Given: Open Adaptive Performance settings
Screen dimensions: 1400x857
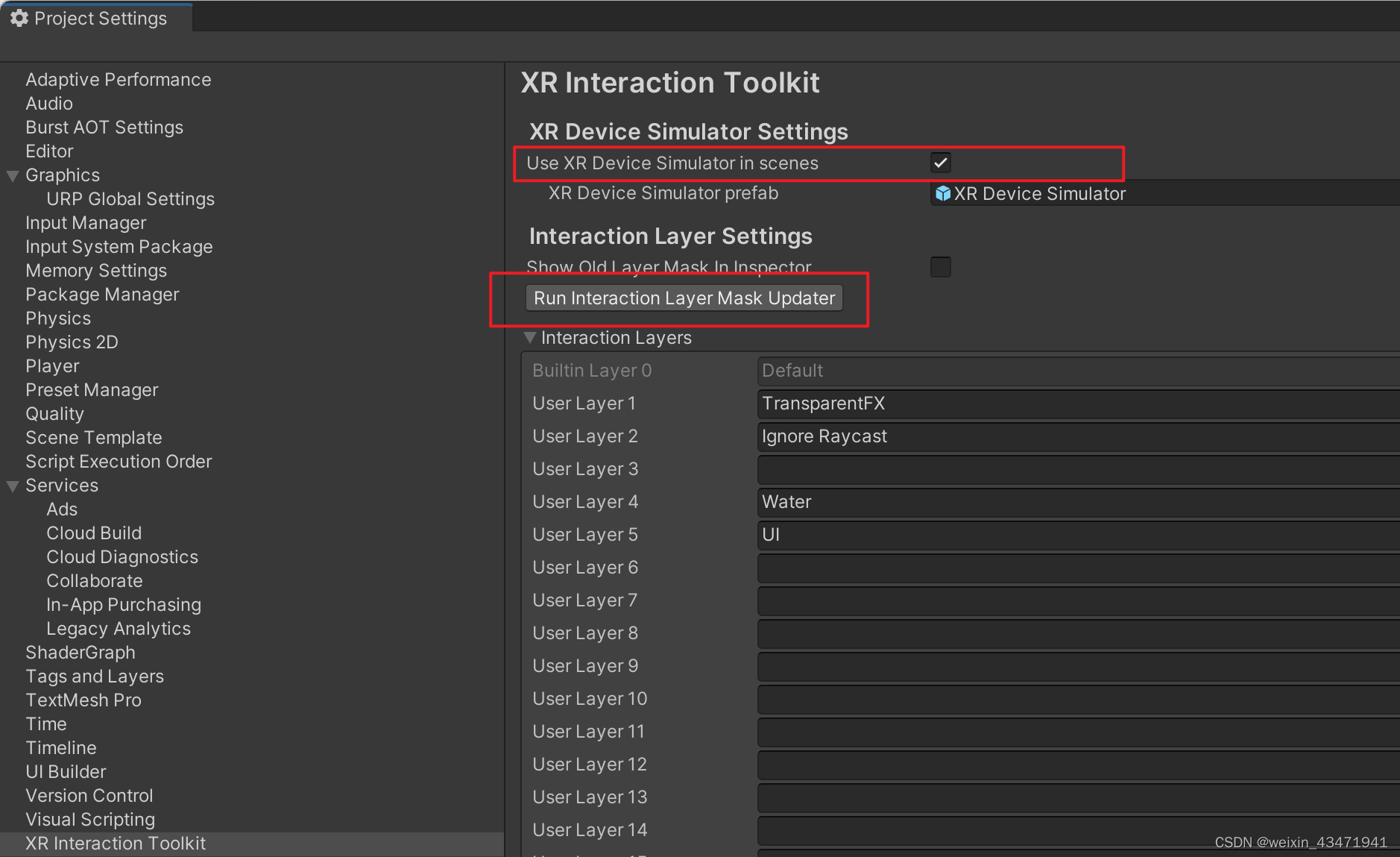Looking at the screenshot, I should tap(119, 80).
